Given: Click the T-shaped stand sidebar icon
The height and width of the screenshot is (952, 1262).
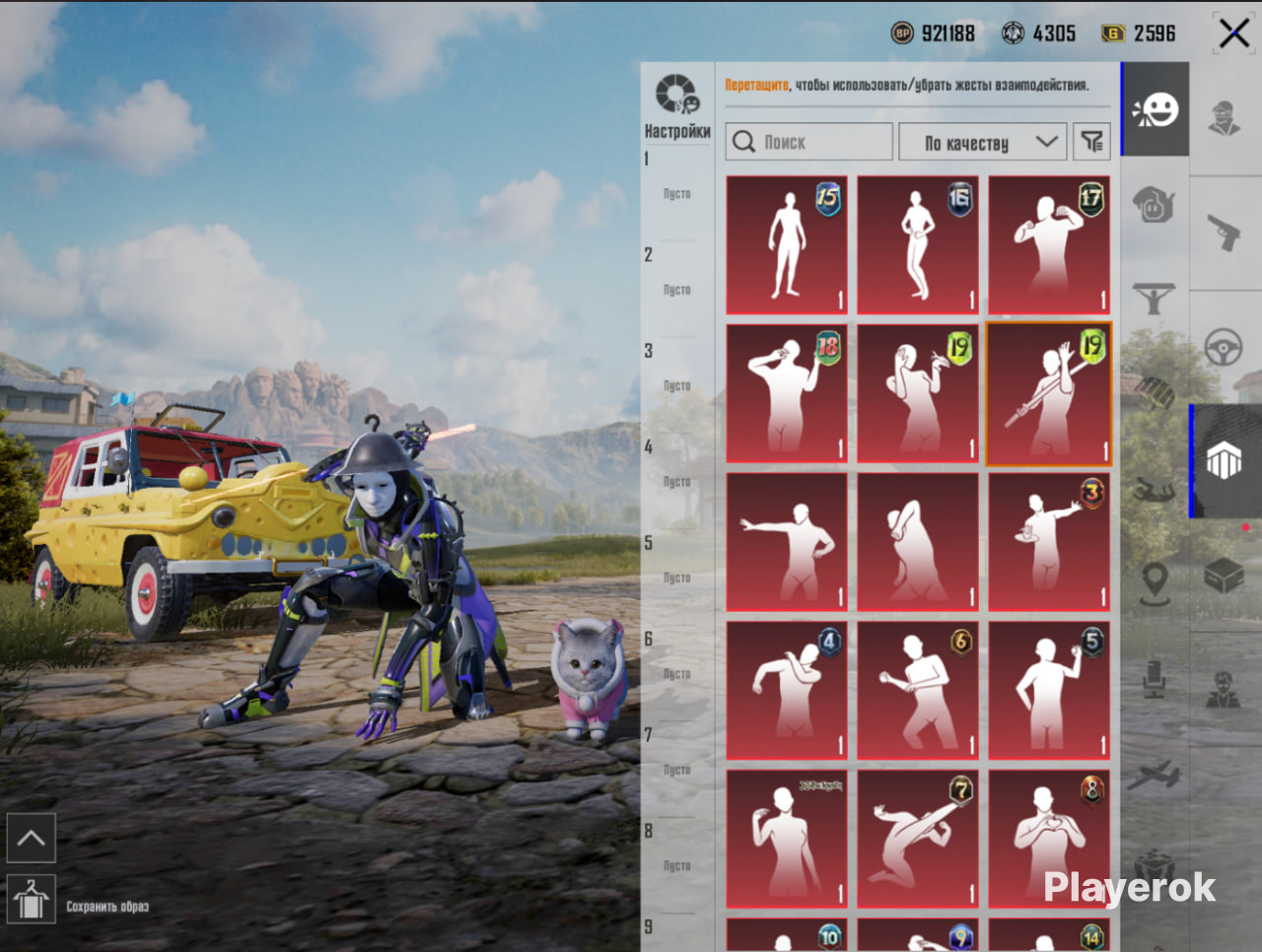Looking at the screenshot, I should pyautogui.click(x=1155, y=298).
